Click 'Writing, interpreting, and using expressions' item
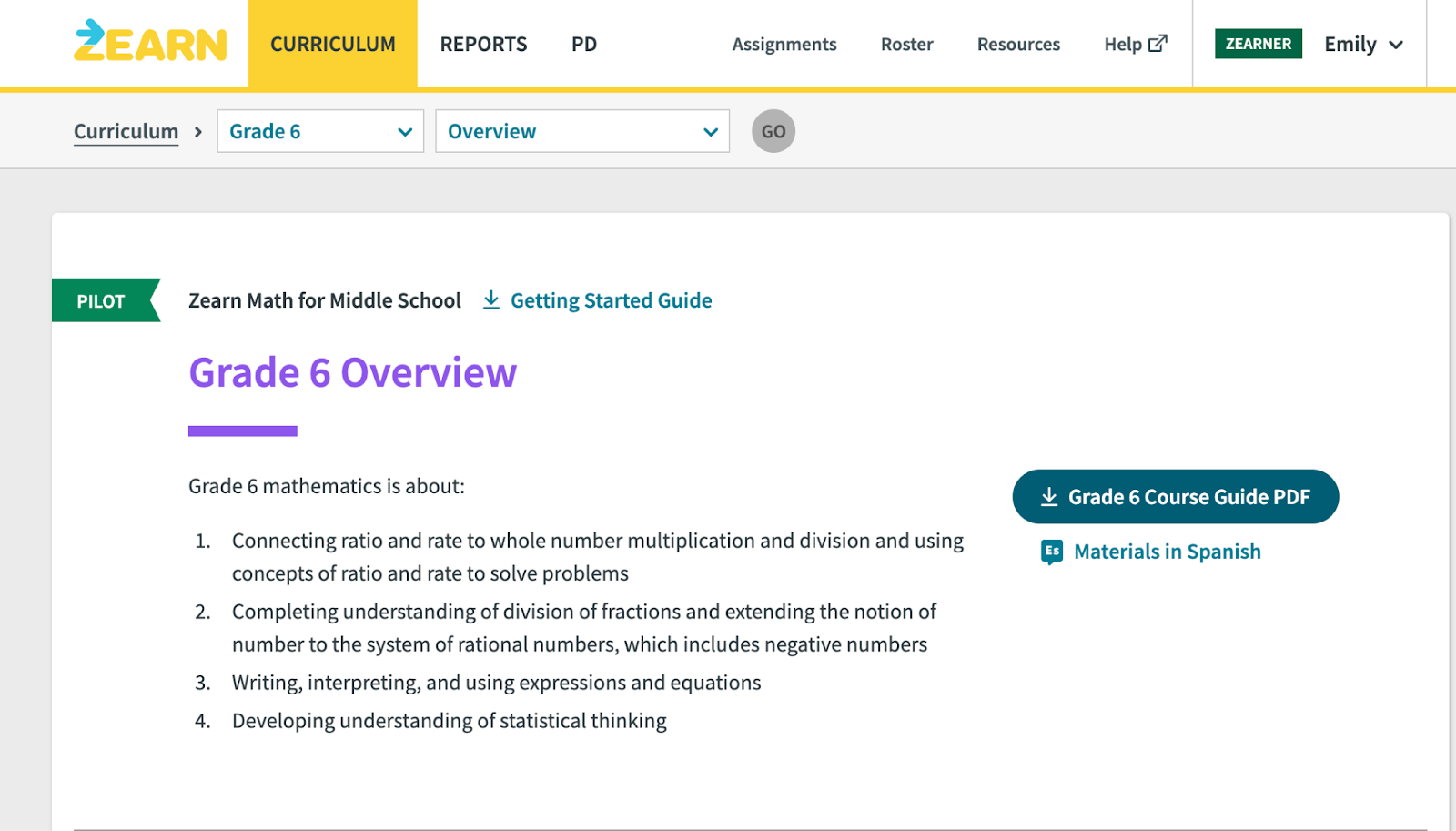The height and width of the screenshot is (831, 1456). 497,683
